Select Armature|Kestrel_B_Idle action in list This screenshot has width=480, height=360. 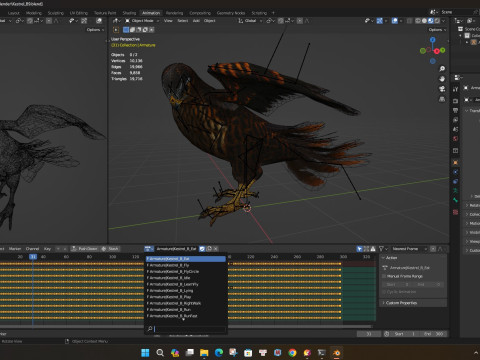coord(186,278)
